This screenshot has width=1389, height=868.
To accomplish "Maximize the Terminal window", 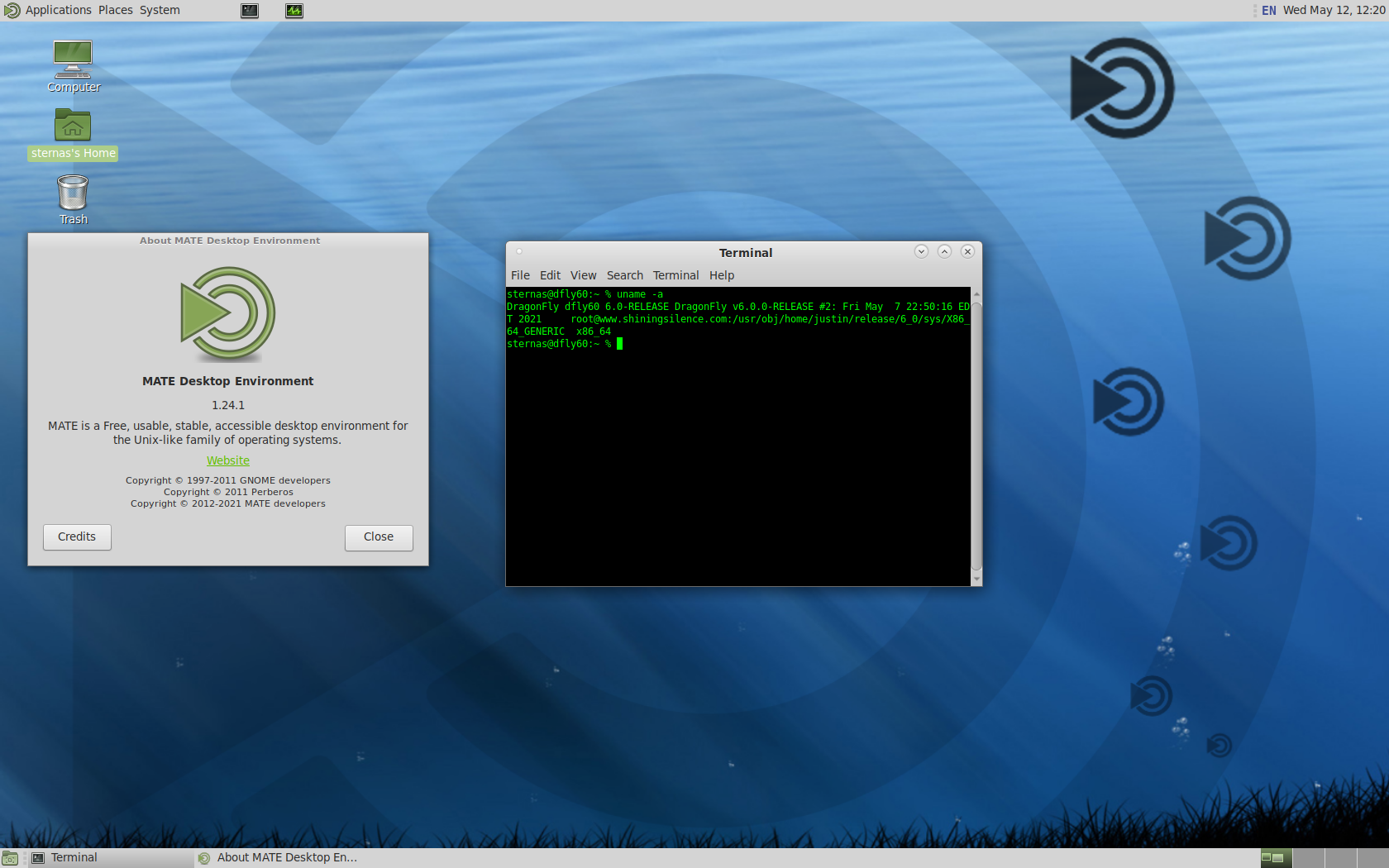I will 944,251.
